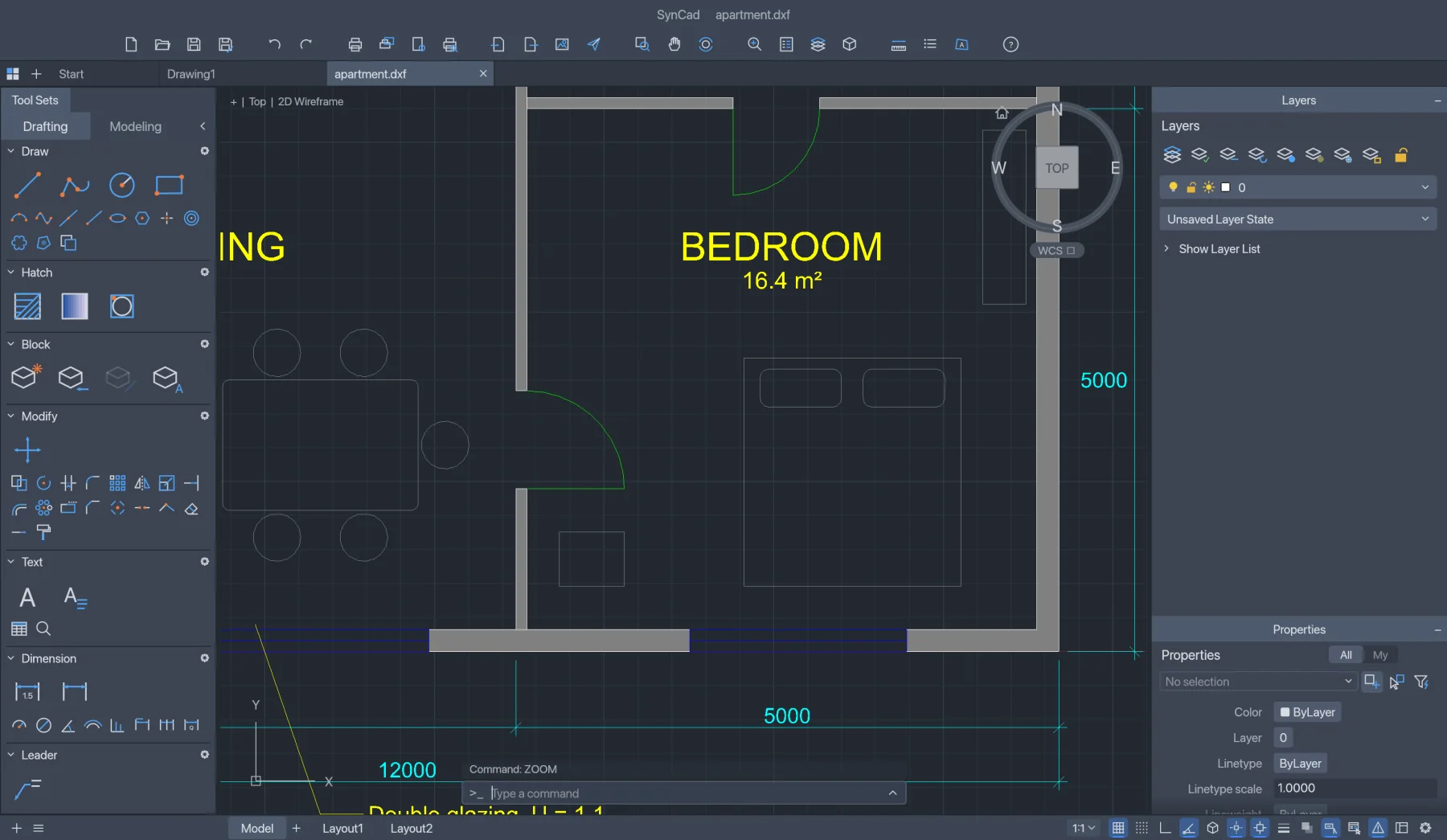Screen dimensions: 1447x840
Task: Toggle grid display in status bar
Action: tap(1118, 828)
